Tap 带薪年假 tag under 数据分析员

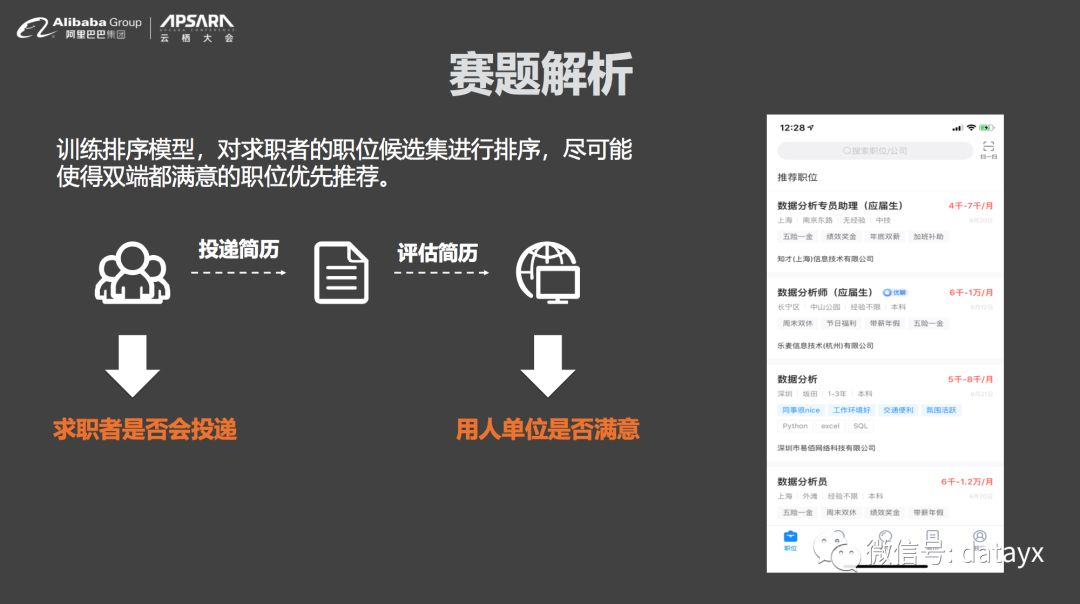[x=928, y=513]
